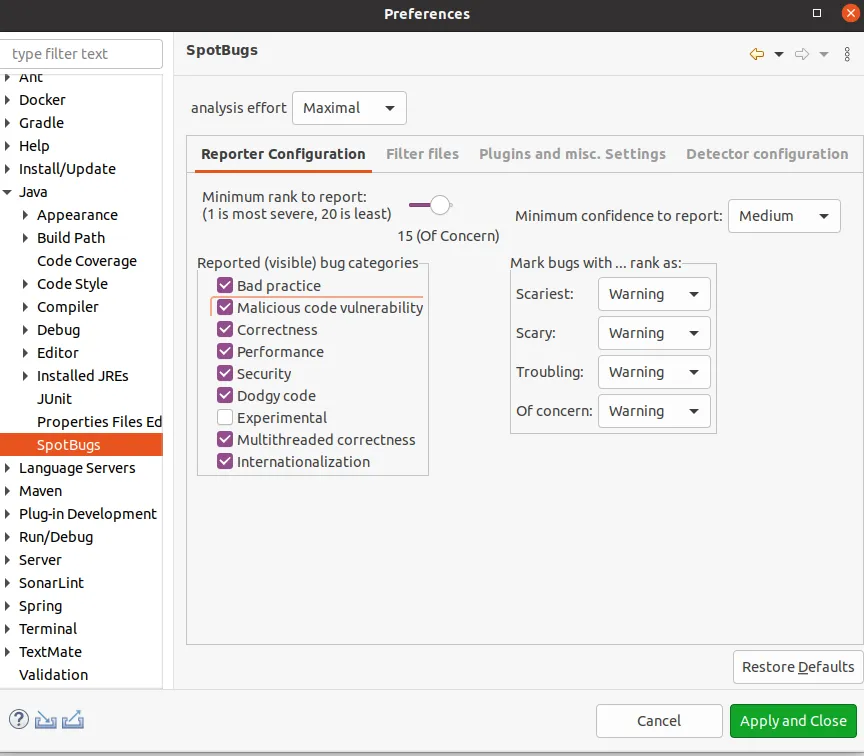Viewport: 864px width, 756px height.
Task: Select Install/Update preferences
Action: click(67, 169)
